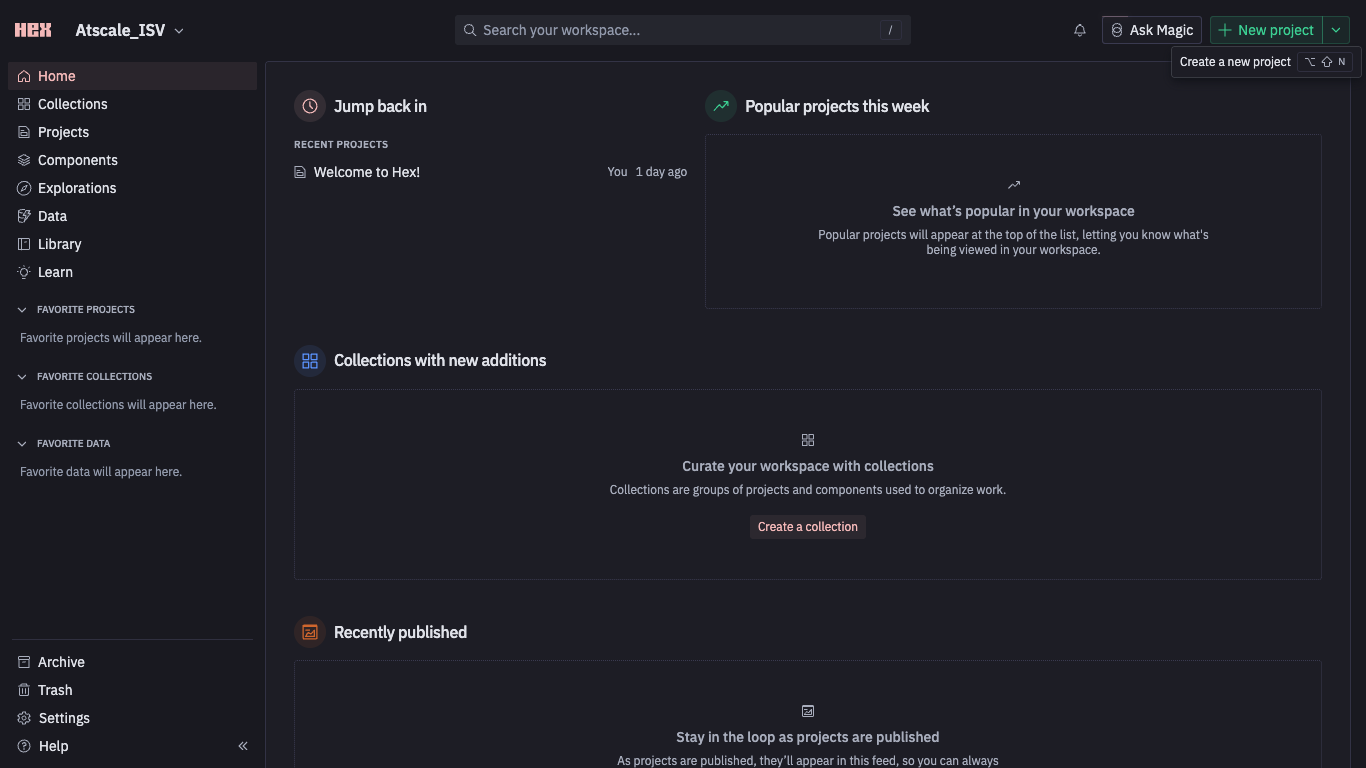Click the Ask Magic button

[x=1152, y=30]
